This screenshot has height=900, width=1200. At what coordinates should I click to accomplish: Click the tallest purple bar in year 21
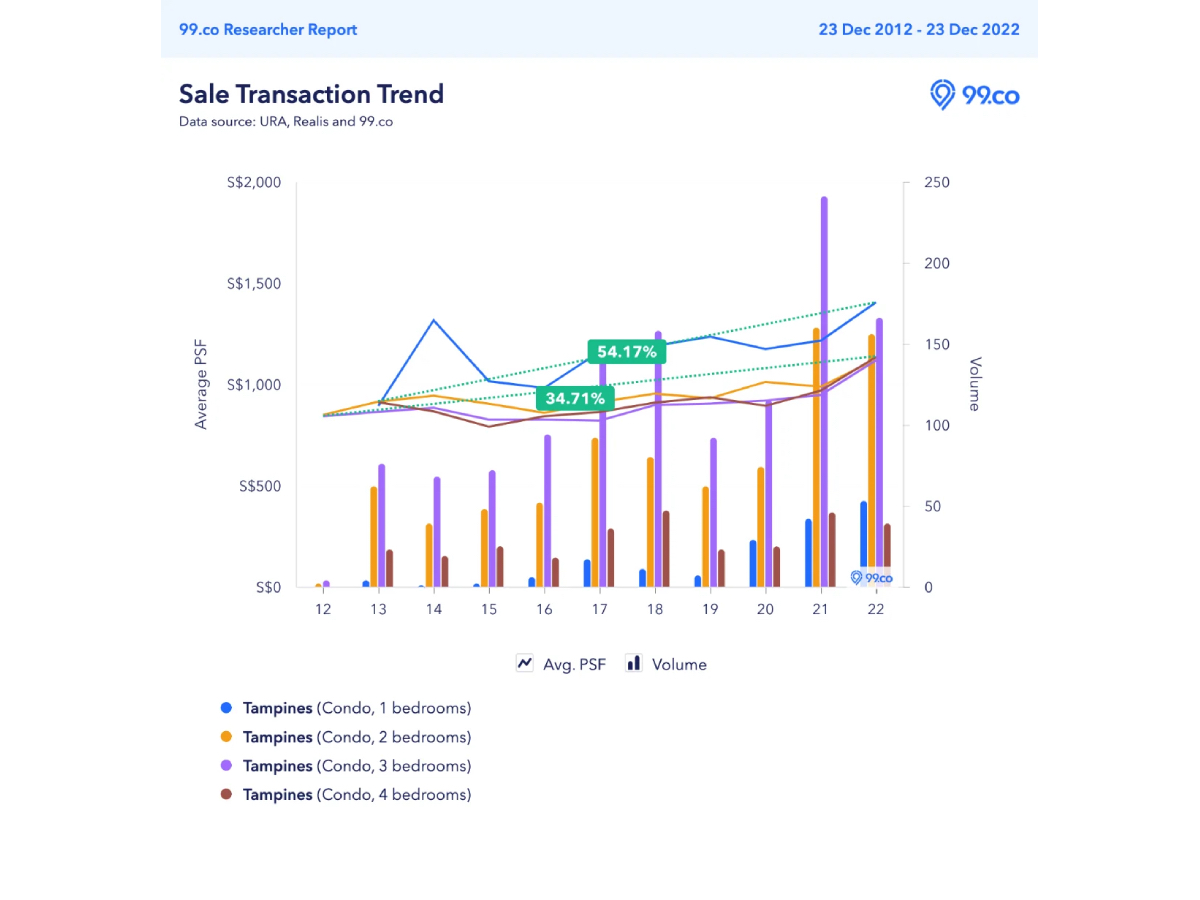(824, 390)
